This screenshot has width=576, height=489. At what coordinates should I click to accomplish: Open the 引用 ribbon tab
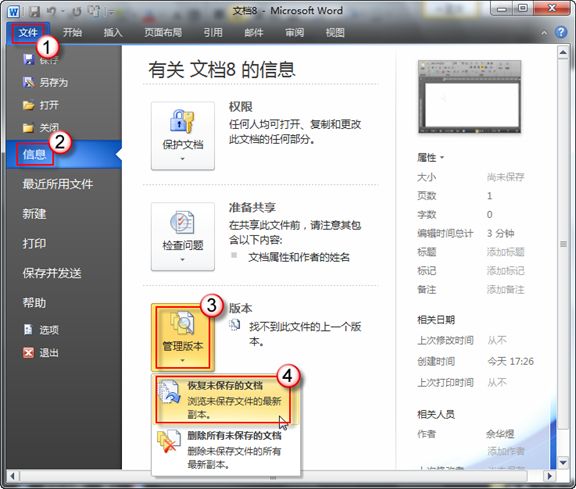(213, 33)
